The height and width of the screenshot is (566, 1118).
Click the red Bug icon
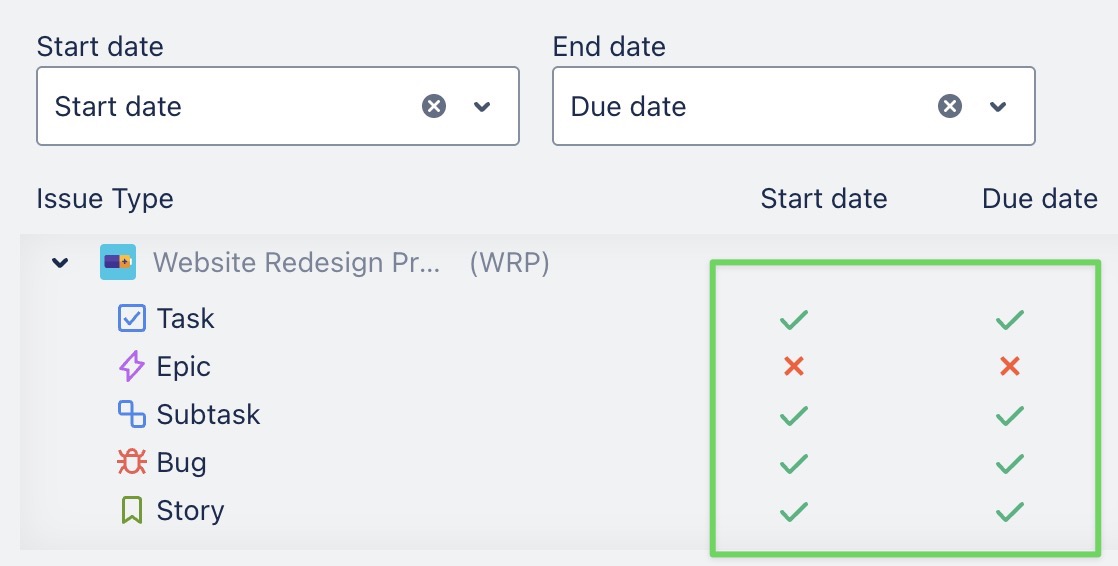tap(132, 462)
